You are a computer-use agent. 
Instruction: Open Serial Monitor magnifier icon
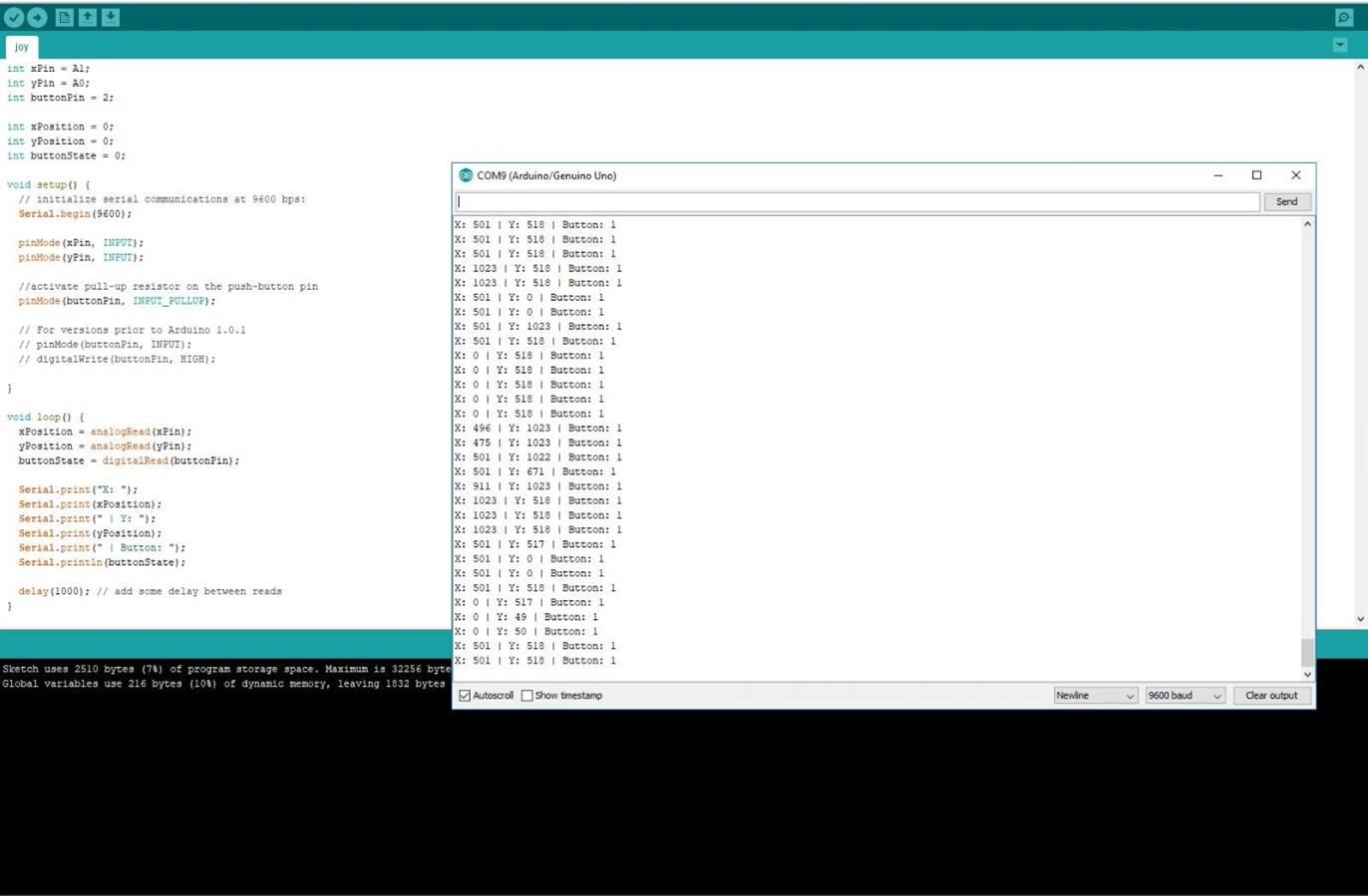(x=1343, y=17)
